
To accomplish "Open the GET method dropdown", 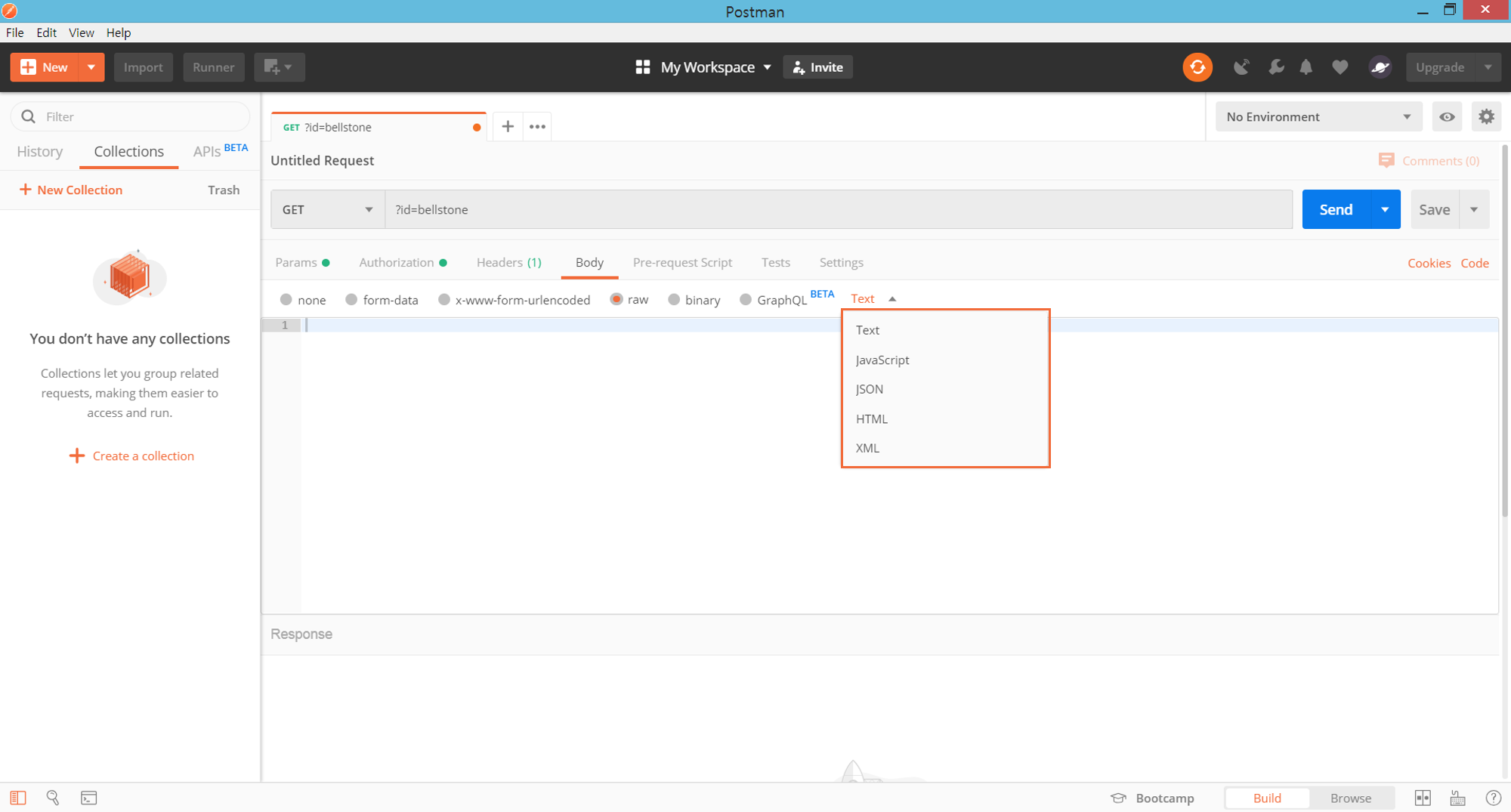I will (x=327, y=209).
